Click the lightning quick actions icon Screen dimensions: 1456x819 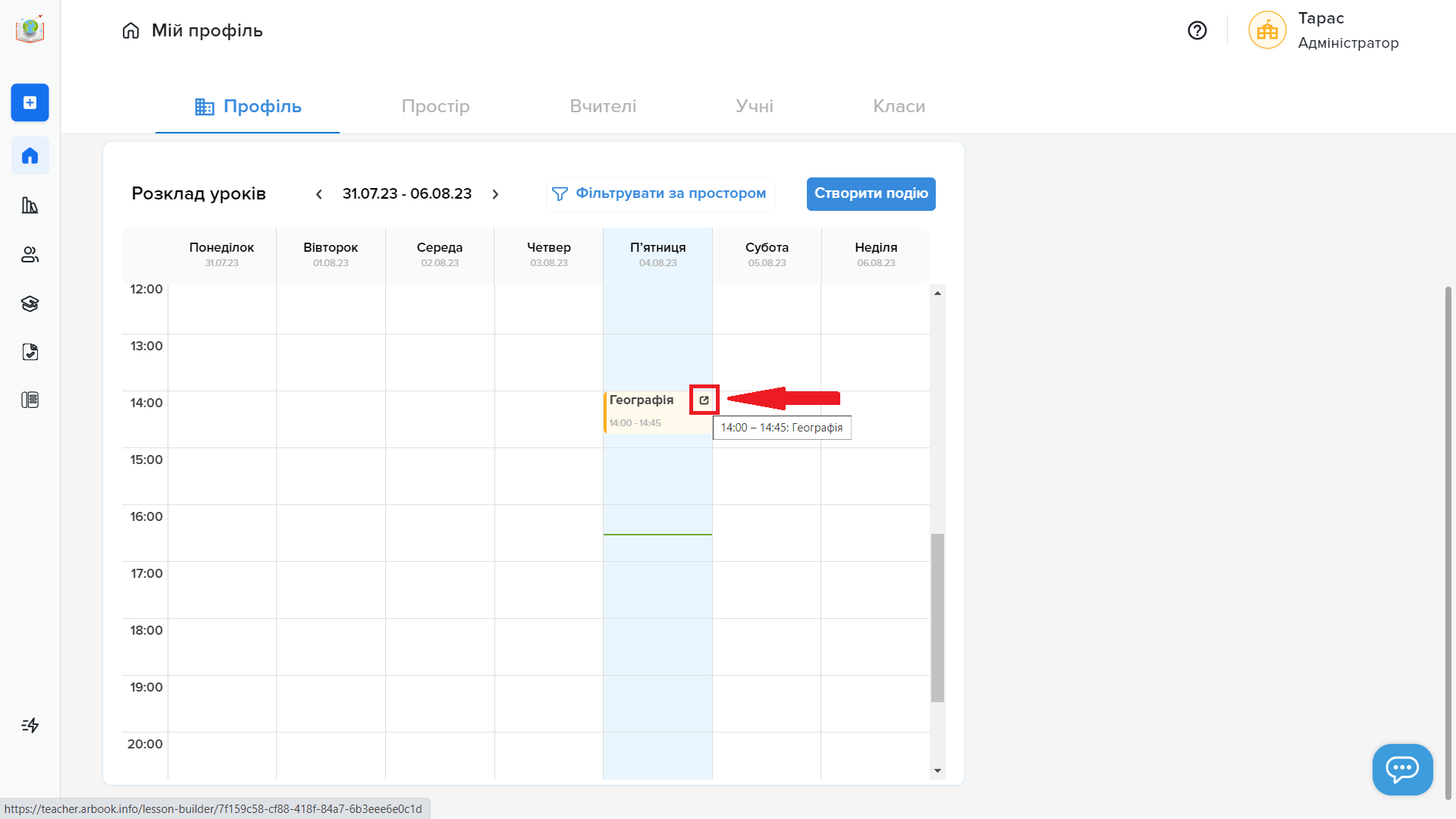[30, 725]
